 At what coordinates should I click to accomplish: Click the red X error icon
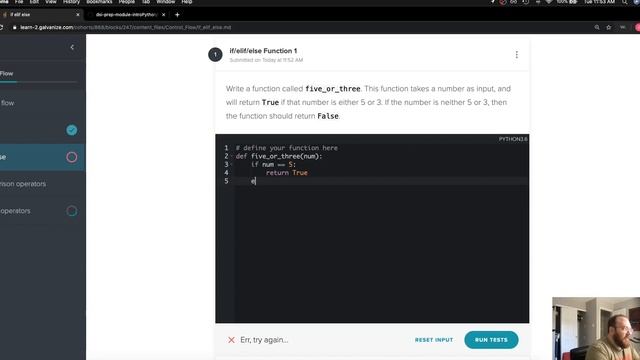point(231,340)
